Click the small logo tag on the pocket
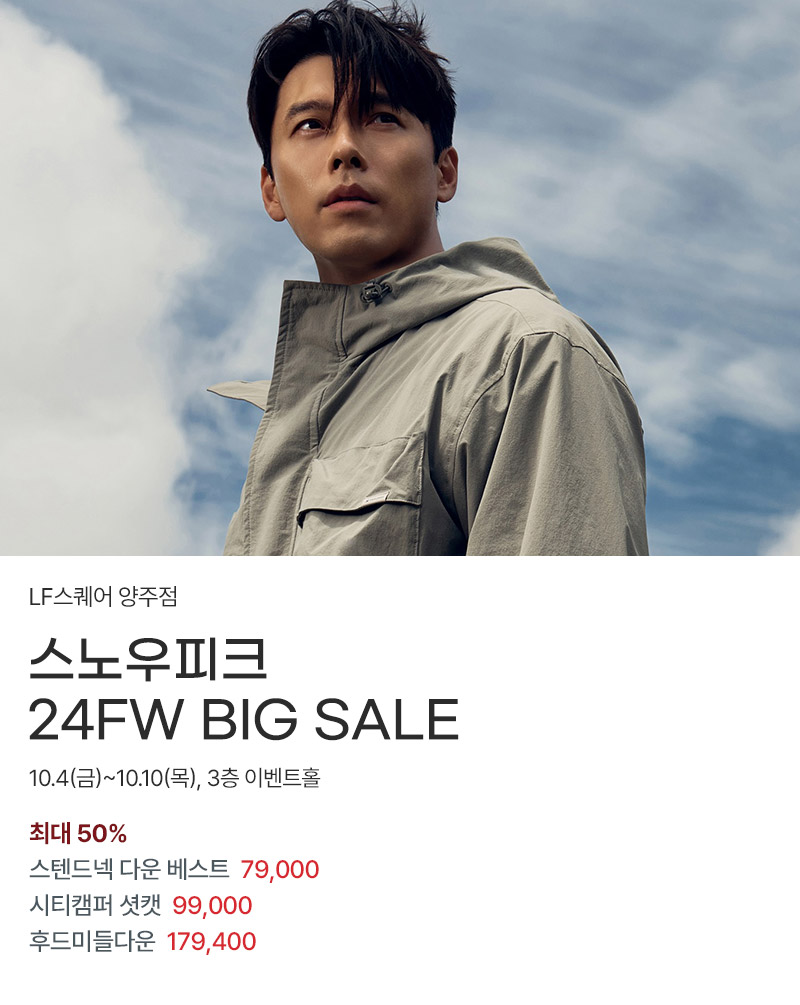Image resolution: width=800 pixels, height=1005 pixels. tap(374, 499)
